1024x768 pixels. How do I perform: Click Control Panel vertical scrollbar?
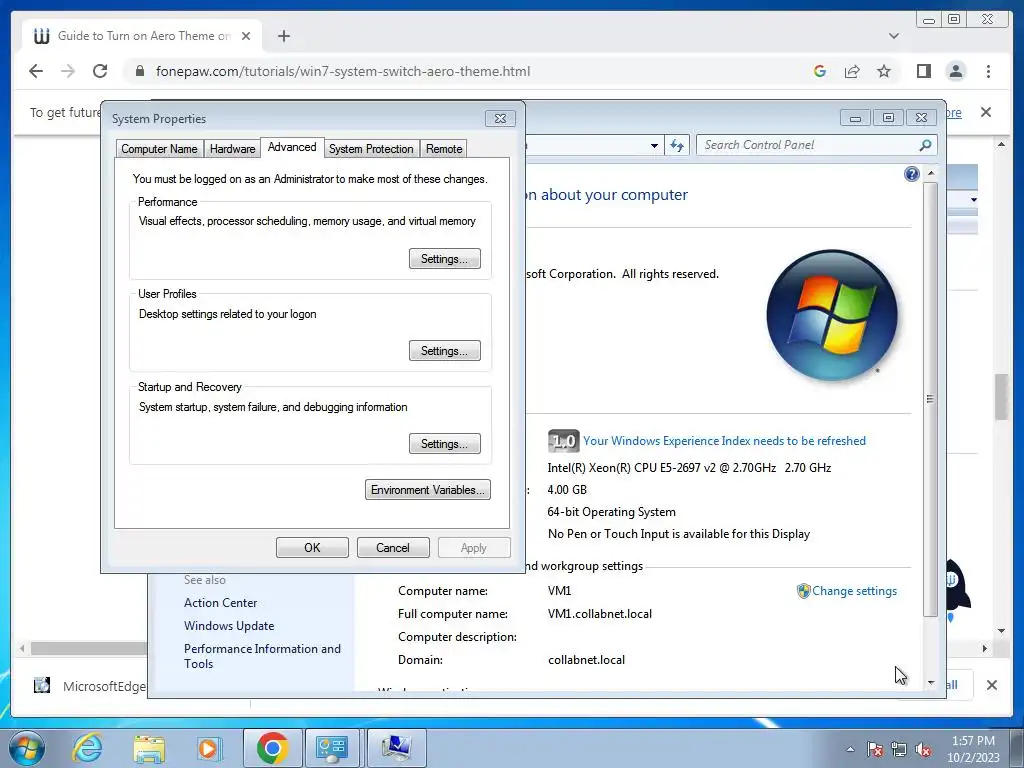(x=931, y=398)
